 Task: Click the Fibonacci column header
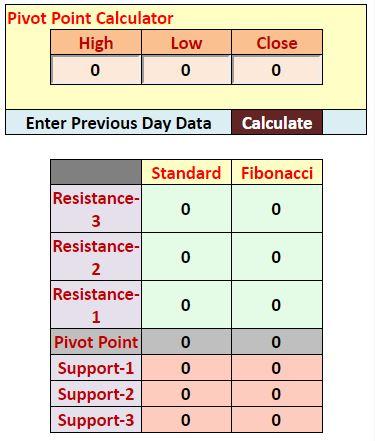click(x=277, y=173)
